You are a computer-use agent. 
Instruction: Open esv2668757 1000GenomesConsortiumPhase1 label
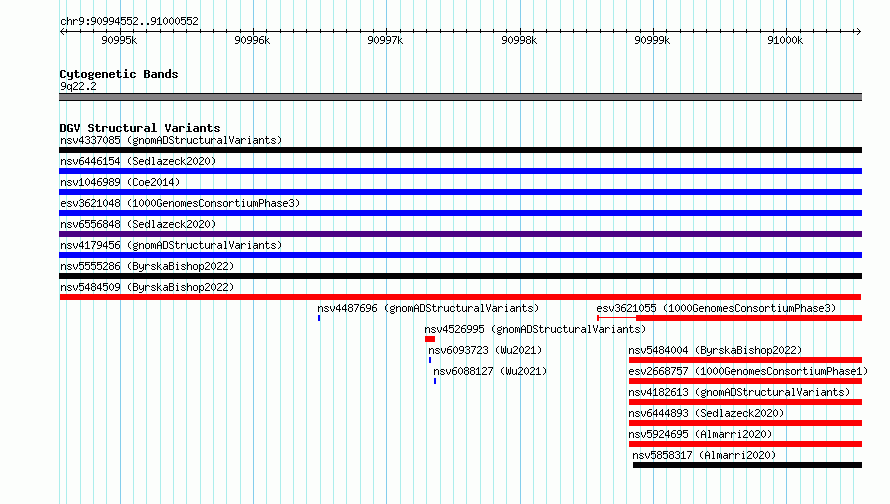point(748,371)
